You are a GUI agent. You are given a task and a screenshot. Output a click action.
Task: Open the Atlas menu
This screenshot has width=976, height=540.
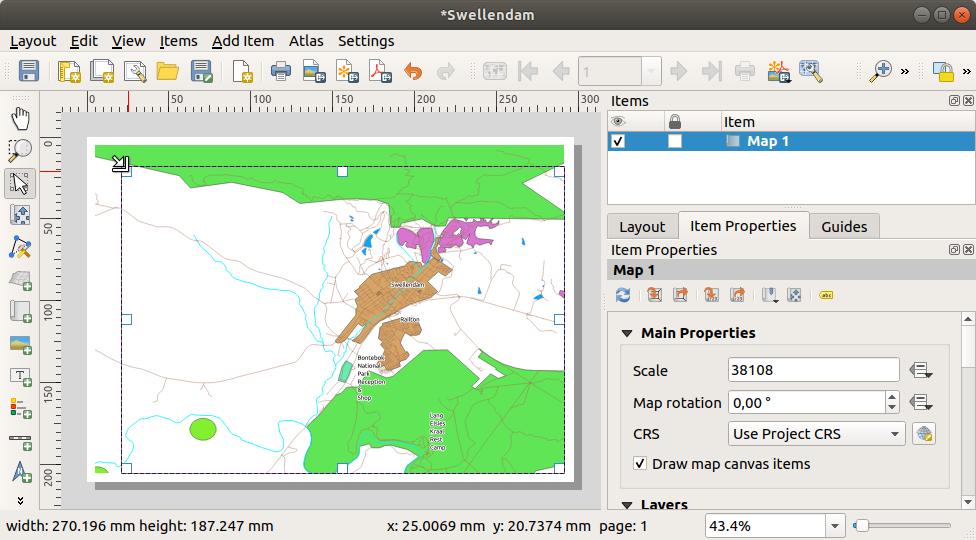(x=306, y=41)
